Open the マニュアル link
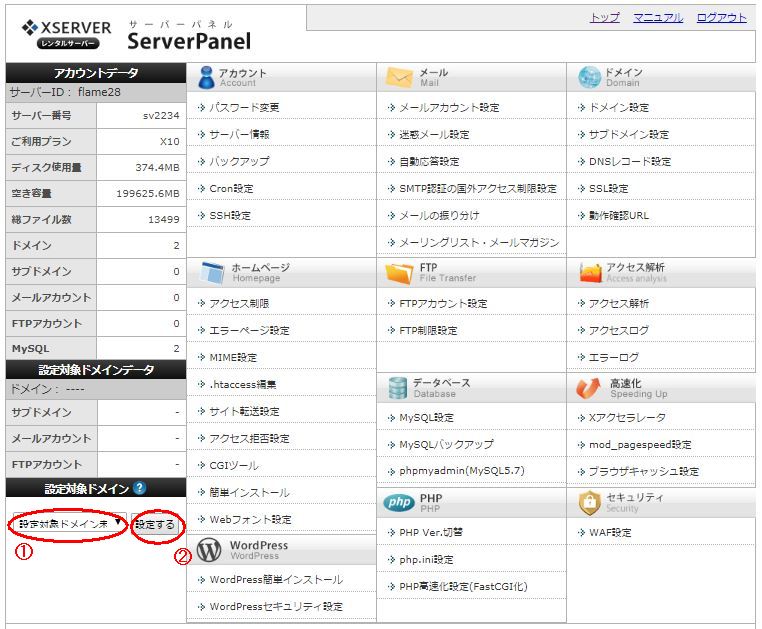 coord(658,17)
